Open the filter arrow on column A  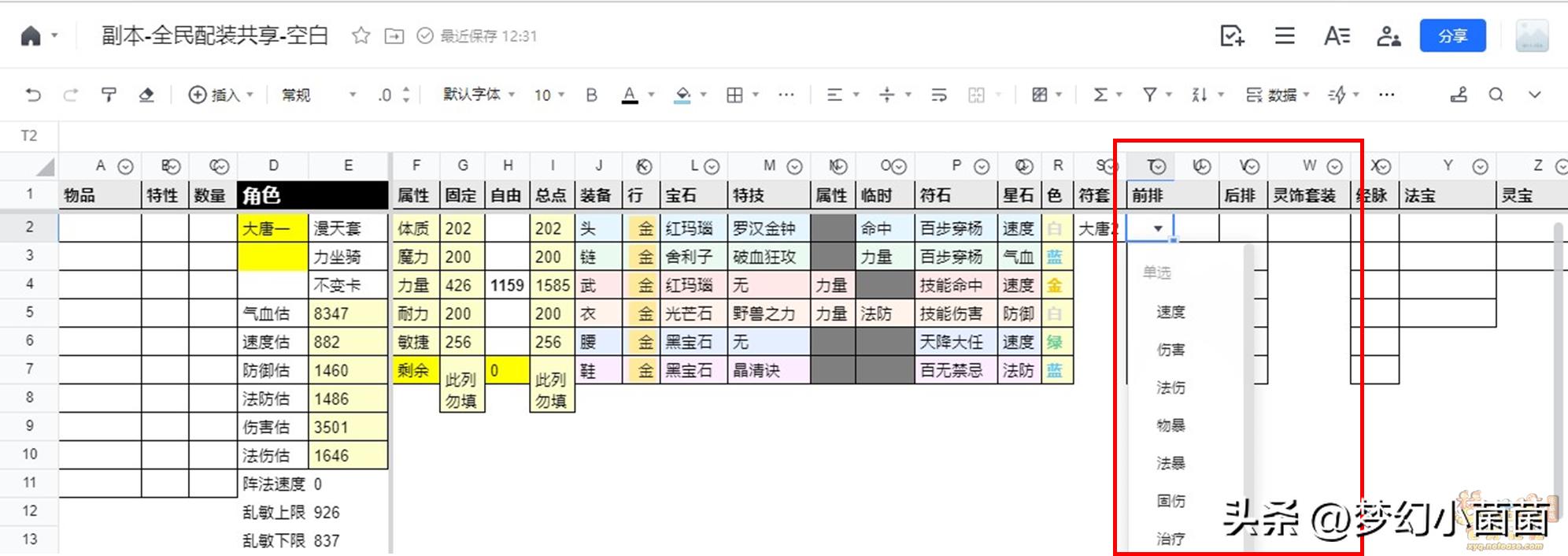click(x=125, y=166)
